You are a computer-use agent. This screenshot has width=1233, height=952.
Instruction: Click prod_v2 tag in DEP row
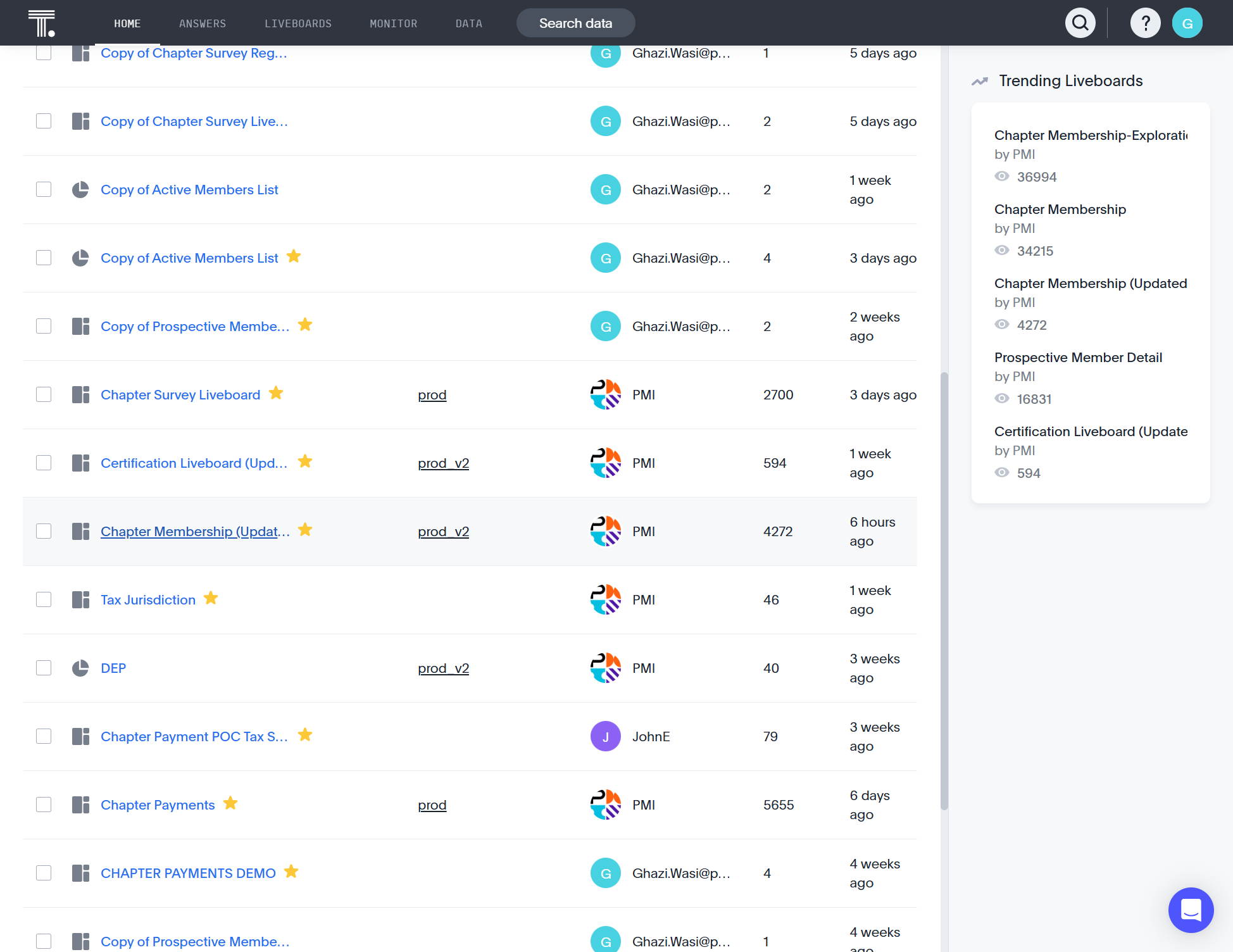pos(444,668)
